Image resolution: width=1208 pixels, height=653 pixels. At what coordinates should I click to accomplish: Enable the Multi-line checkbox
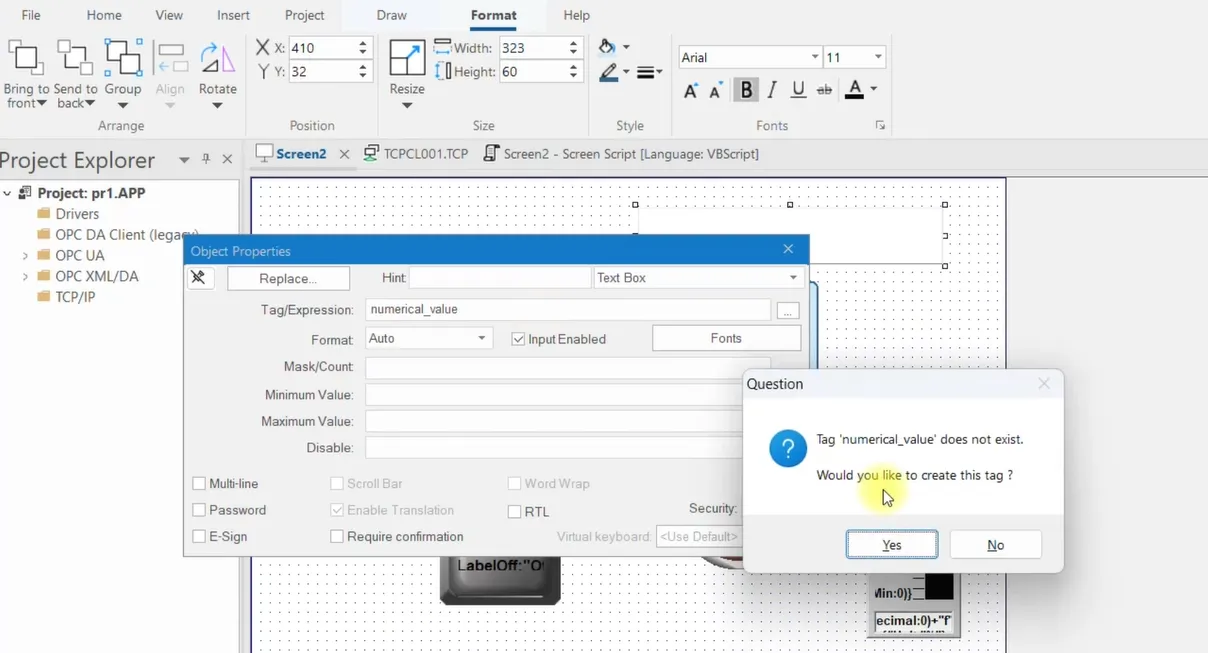tap(199, 484)
